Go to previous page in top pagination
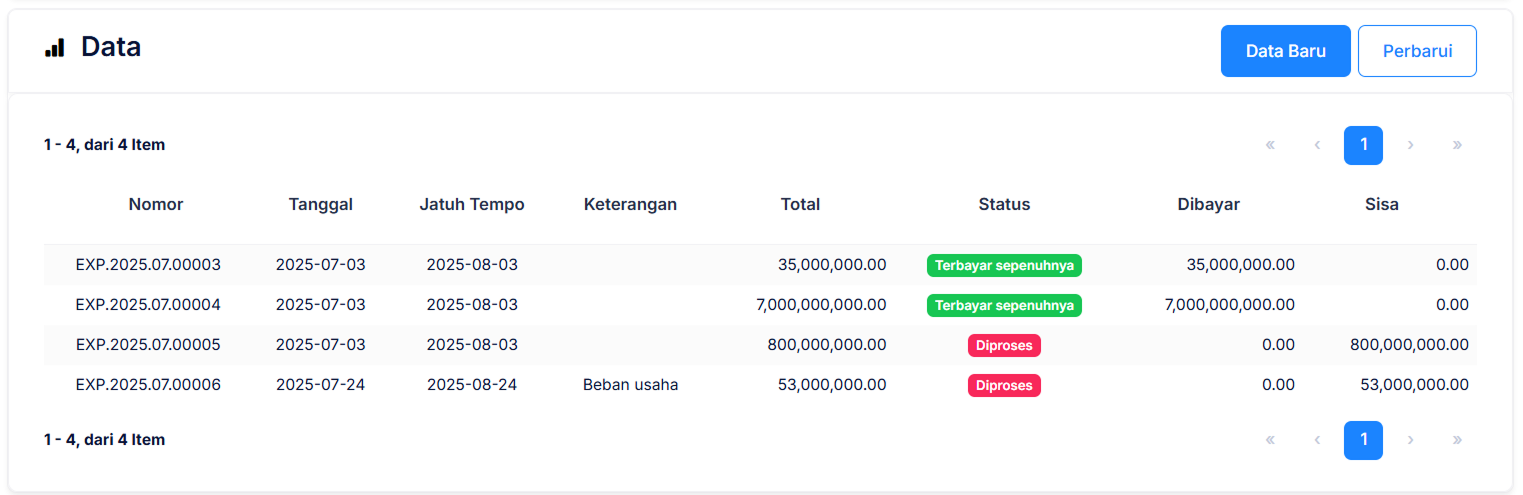This screenshot has width=1523, height=495. tap(1317, 145)
